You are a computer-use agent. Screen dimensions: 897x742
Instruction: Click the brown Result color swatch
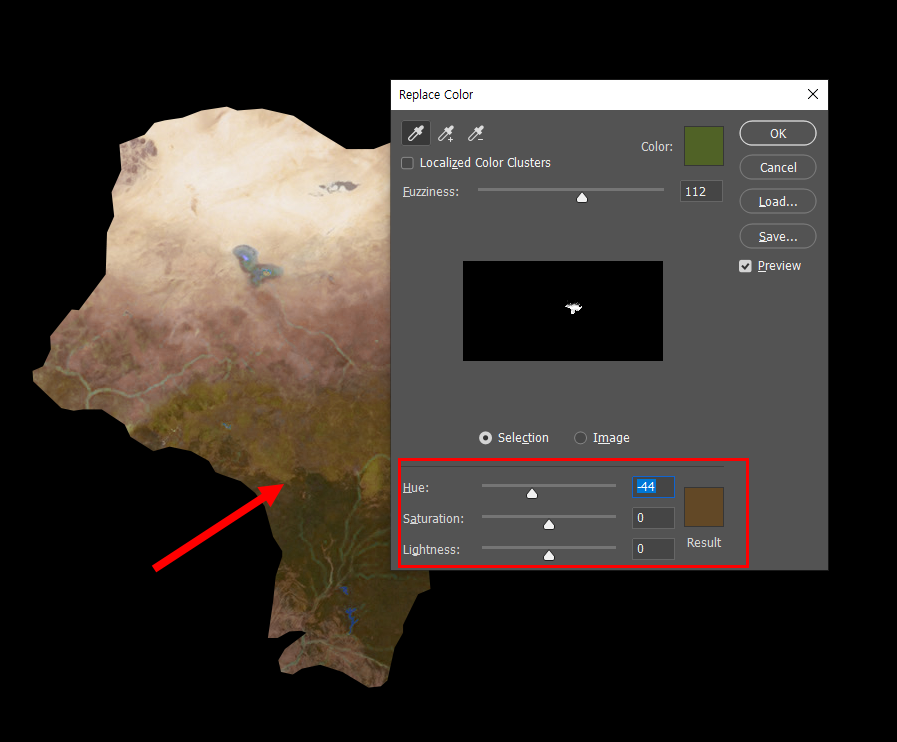click(x=704, y=507)
